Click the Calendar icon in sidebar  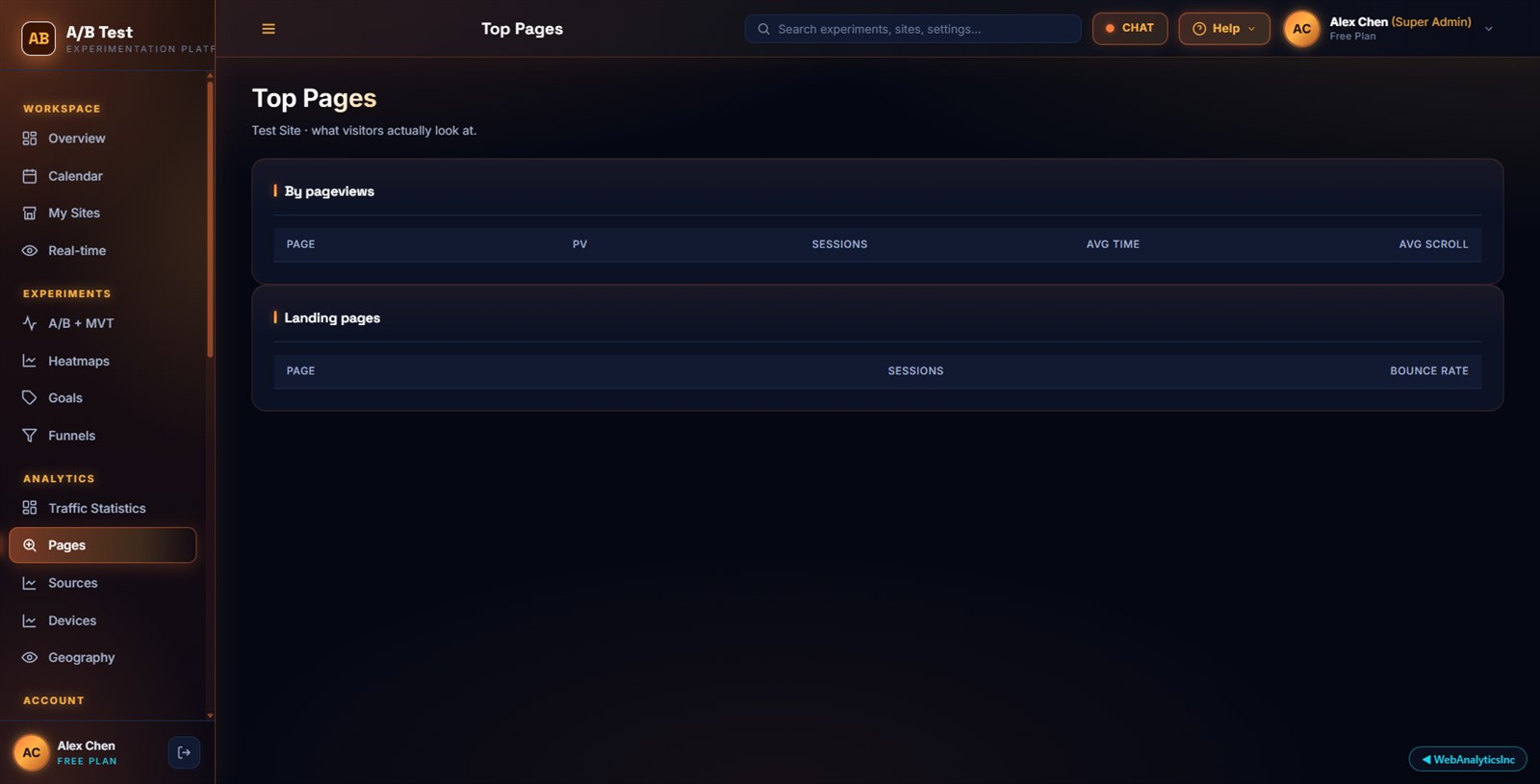pyautogui.click(x=30, y=176)
